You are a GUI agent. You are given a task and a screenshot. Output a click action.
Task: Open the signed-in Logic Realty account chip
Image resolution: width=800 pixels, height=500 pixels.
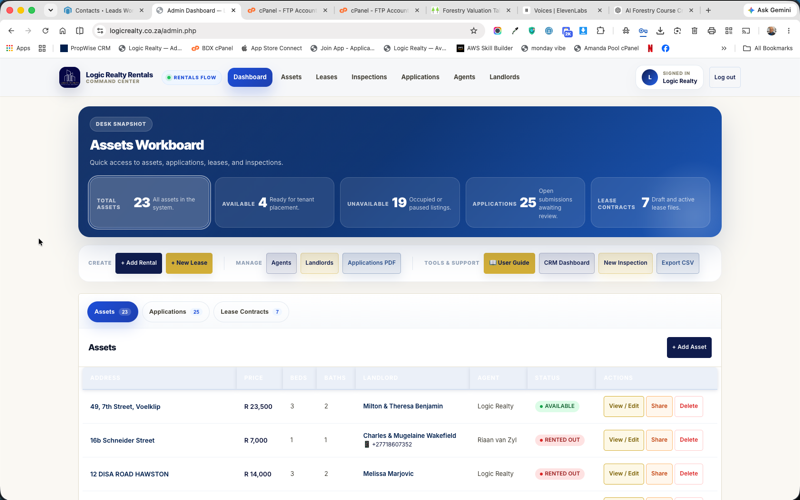[x=669, y=78]
